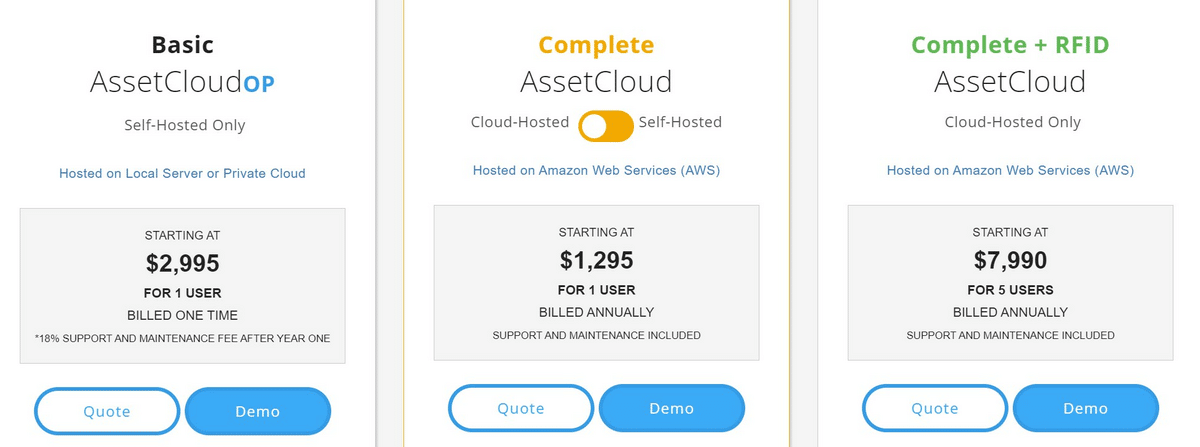Viewport: 1200px width, 447px height.
Task: Click the Cloud-Hosted label beside the switch
Action: pos(519,122)
